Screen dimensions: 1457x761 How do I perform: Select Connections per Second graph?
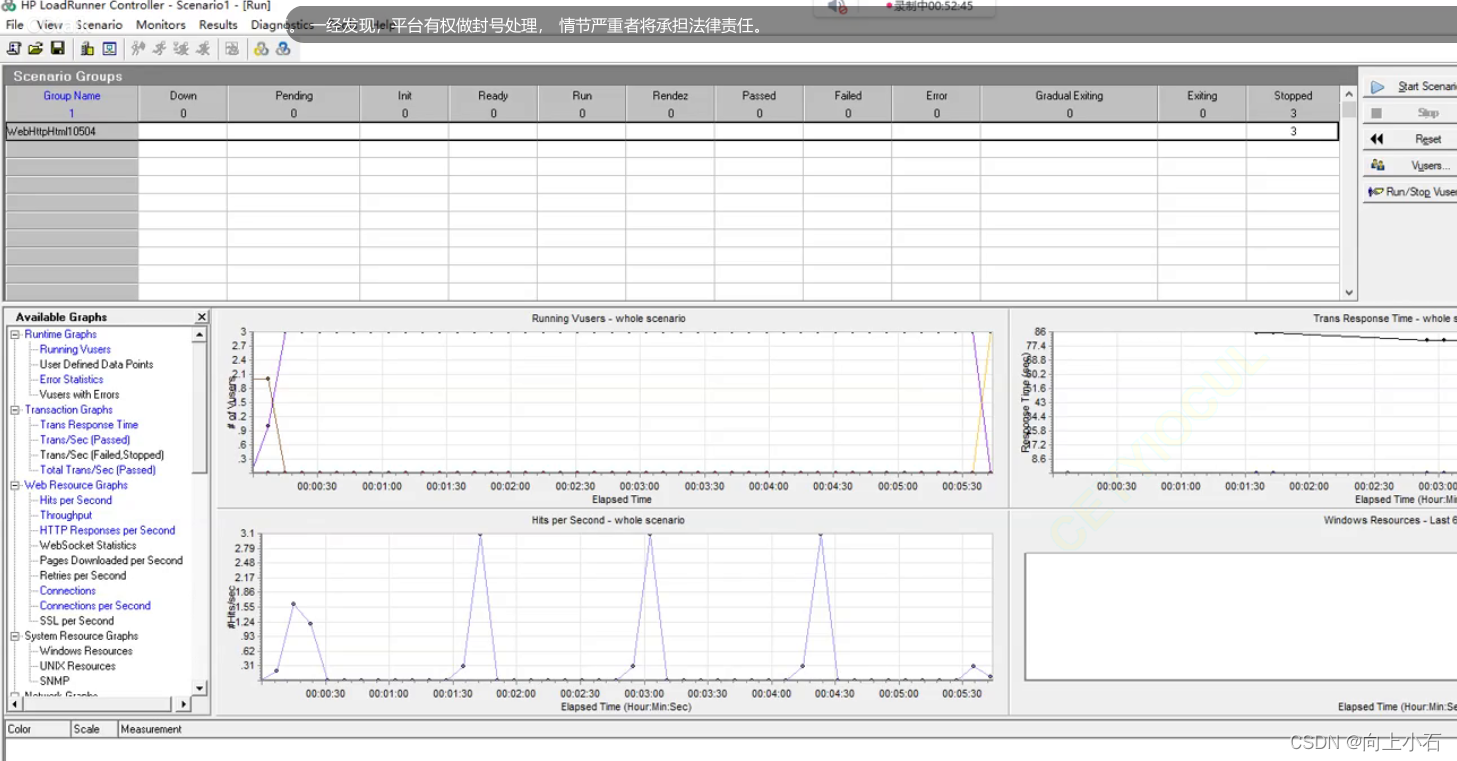click(x=95, y=605)
